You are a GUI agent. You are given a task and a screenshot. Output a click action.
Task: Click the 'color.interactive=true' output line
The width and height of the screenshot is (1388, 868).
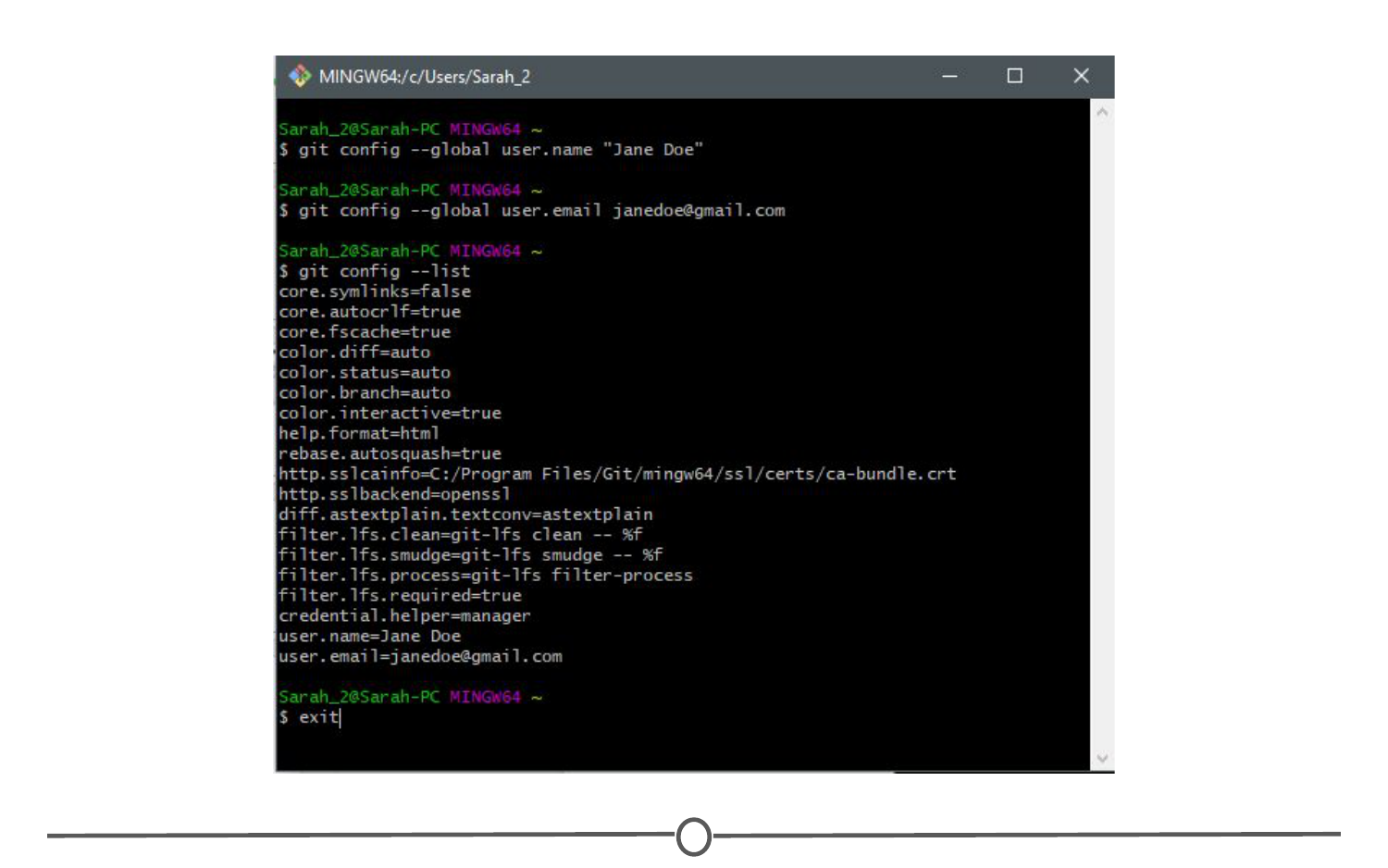coord(390,414)
